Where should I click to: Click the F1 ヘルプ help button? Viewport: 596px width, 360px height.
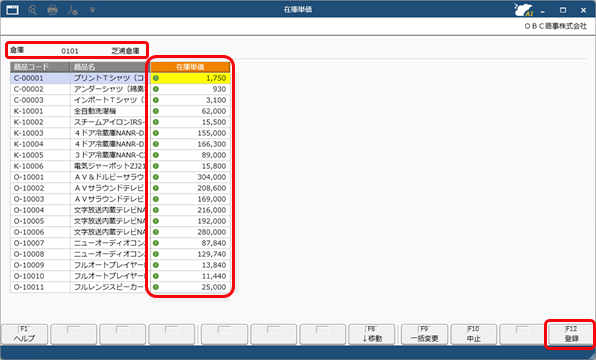[25, 334]
